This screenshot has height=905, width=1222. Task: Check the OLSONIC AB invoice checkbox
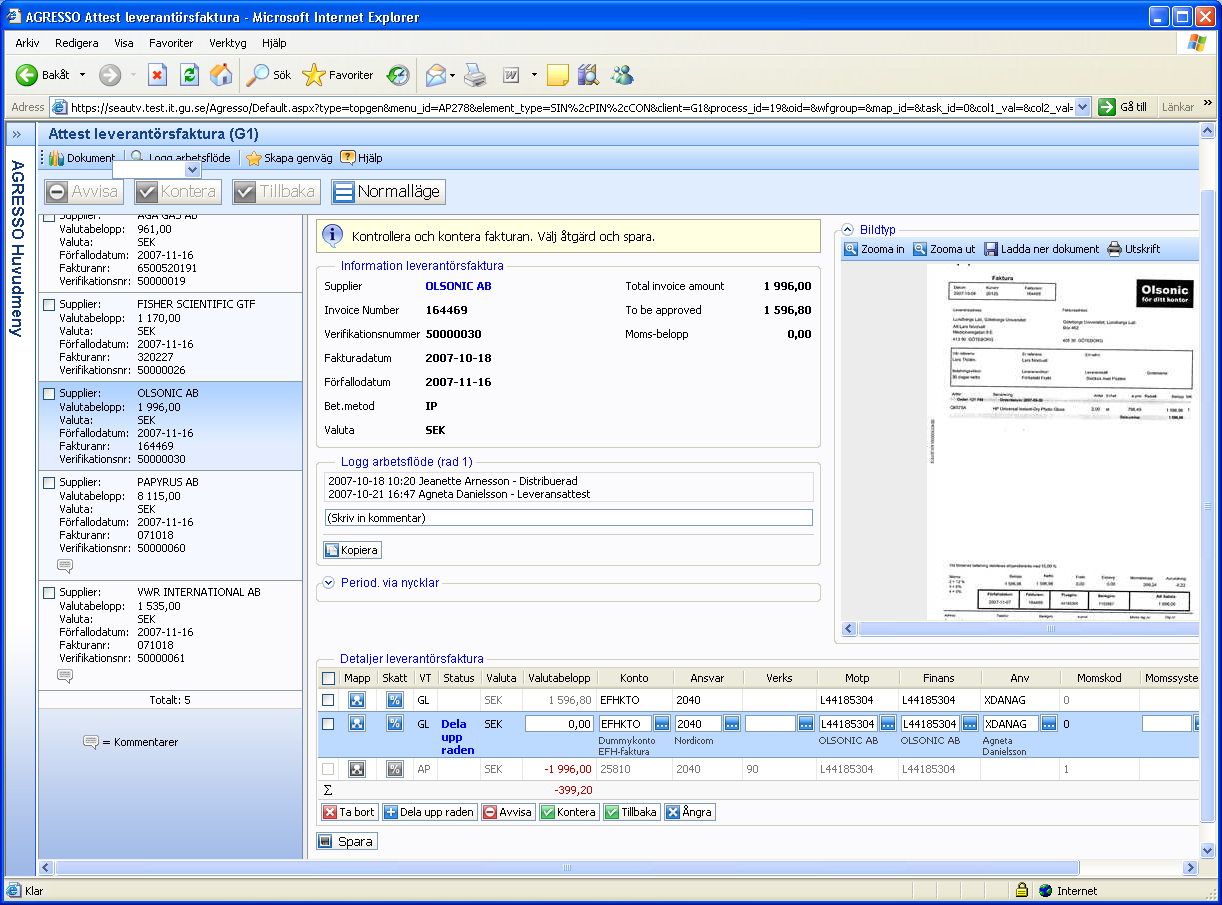[49, 394]
